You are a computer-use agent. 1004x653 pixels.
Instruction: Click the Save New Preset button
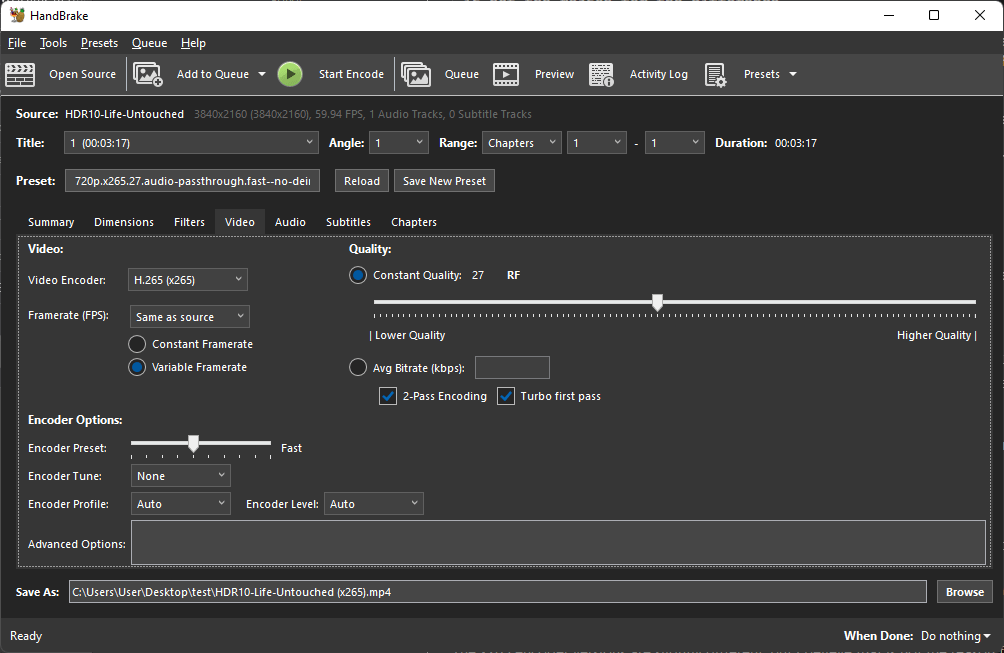[x=444, y=180]
